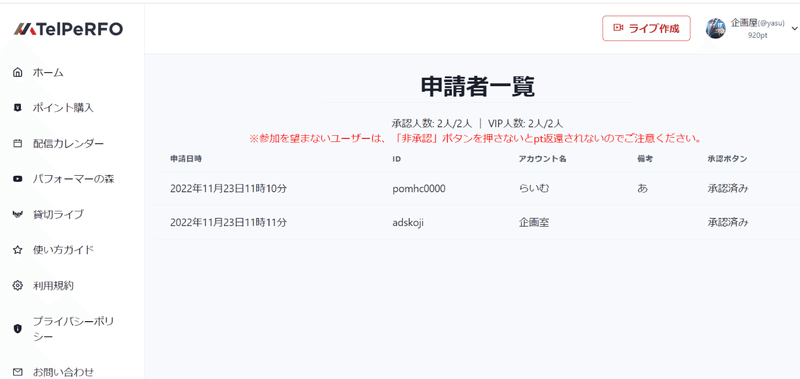The width and height of the screenshot is (800, 379).
Task: Click the account name らいむ
Action: tap(534, 189)
